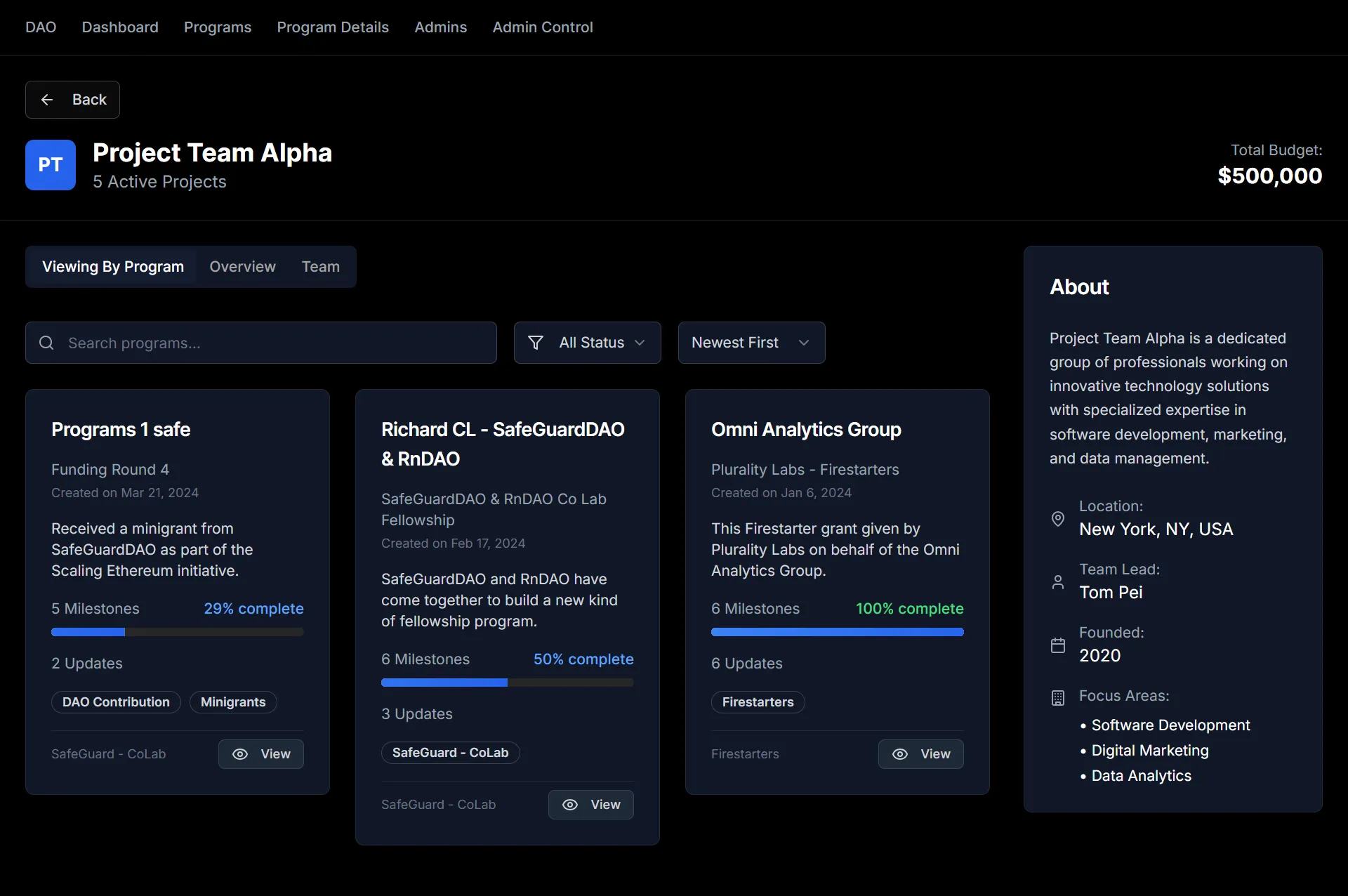Open Program Details in the navigation
This screenshot has height=896, width=1348.
click(x=333, y=27)
